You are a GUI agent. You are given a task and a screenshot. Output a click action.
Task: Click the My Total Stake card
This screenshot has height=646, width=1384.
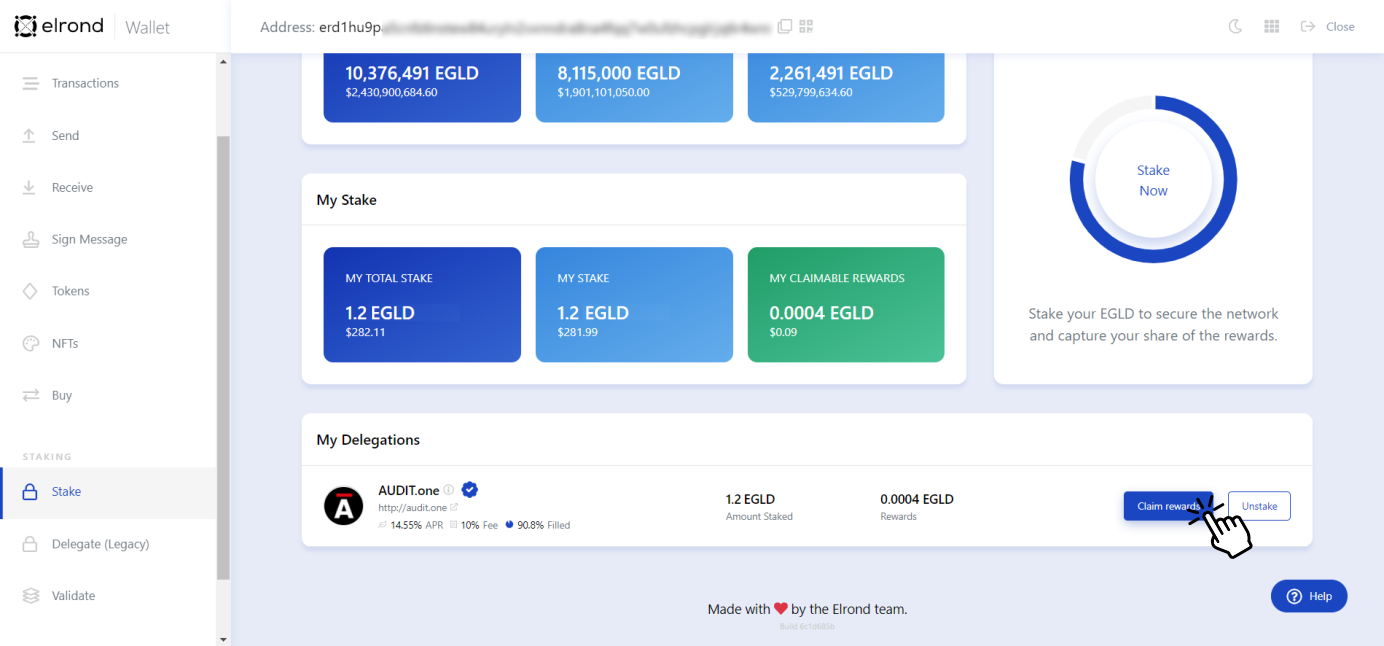(x=422, y=304)
